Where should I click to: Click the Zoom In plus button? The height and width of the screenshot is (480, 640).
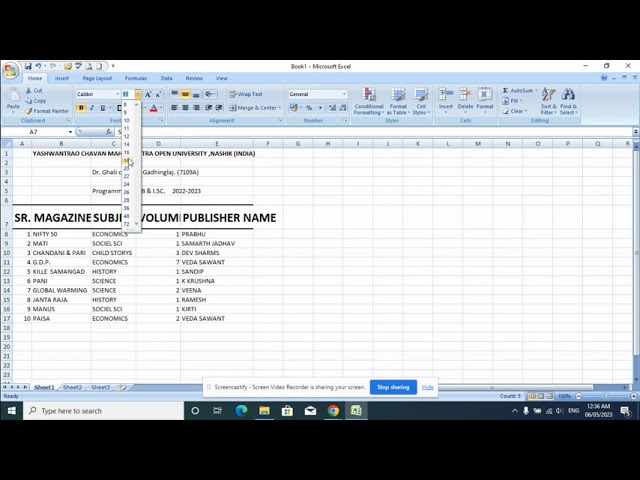[633, 396]
